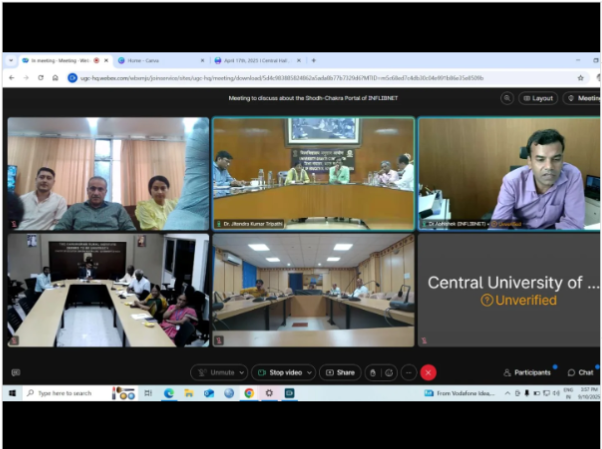Open the Chat panel
The image size is (602, 449).
tap(581, 372)
